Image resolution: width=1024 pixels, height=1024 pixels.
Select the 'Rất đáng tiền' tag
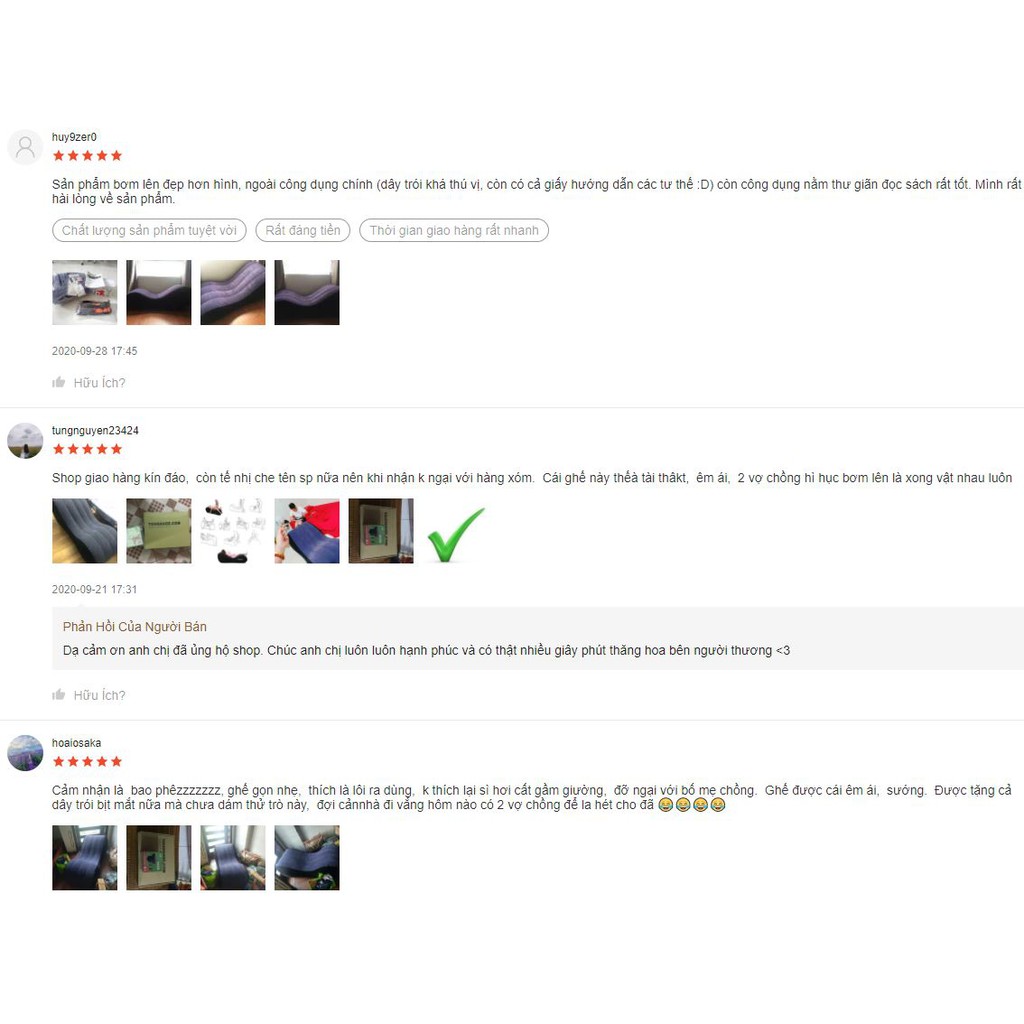pos(302,230)
